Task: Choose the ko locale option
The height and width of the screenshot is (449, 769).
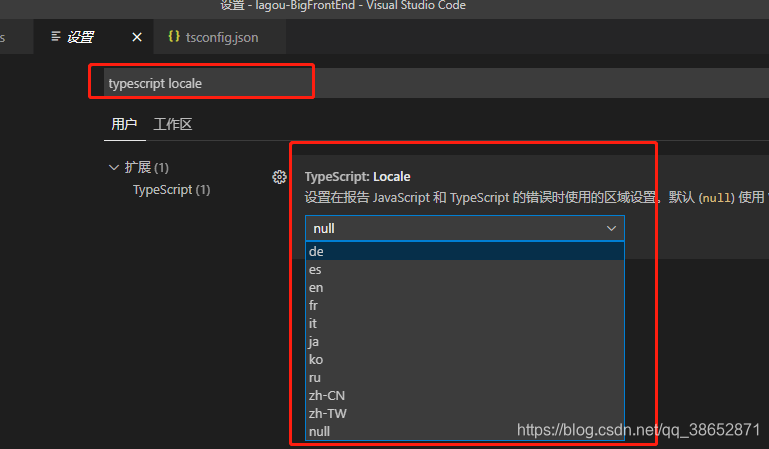Action: pyautogui.click(x=464, y=360)
